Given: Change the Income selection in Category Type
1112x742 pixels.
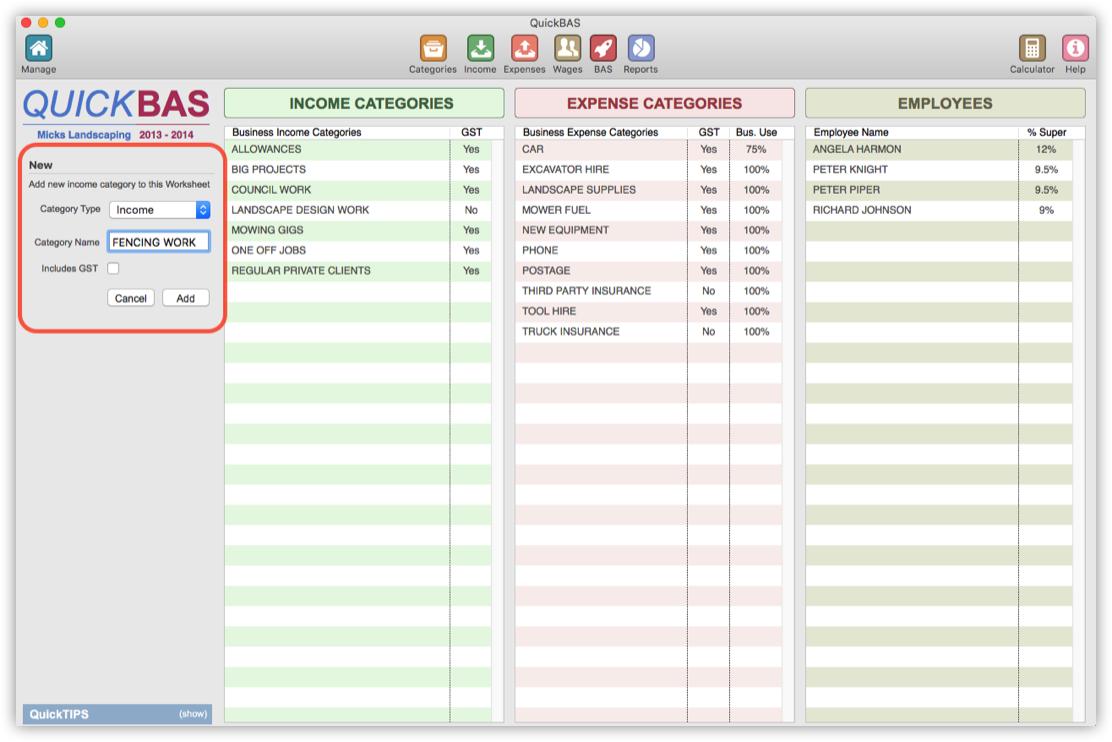Looking at the screenshot, I should [160, 210].
